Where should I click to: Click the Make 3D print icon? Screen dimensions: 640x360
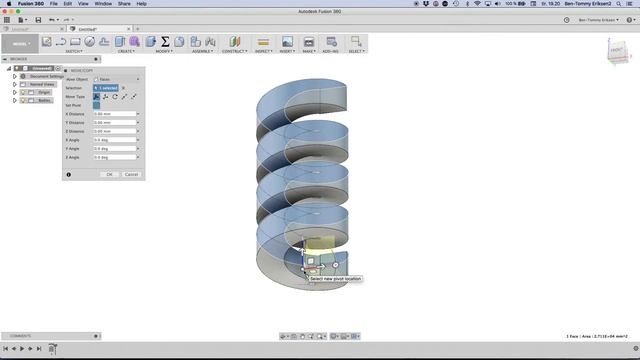(x=309, y=42)
